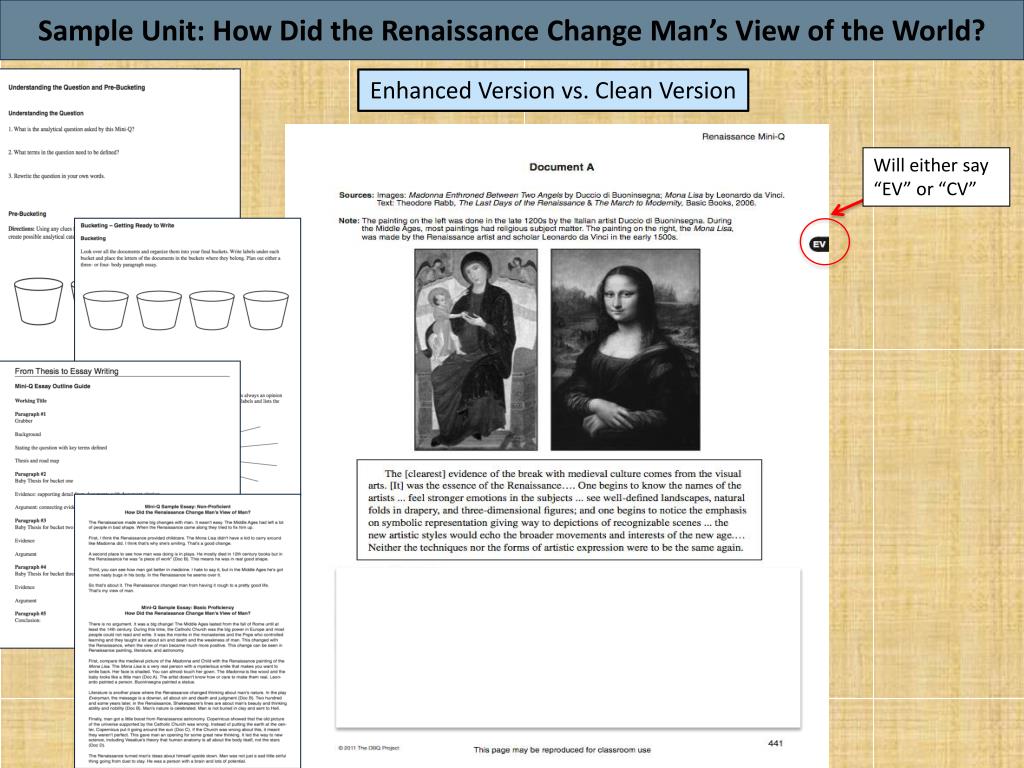
Task: Open the Mona Lisa painting image
Action: coord(625,349)
